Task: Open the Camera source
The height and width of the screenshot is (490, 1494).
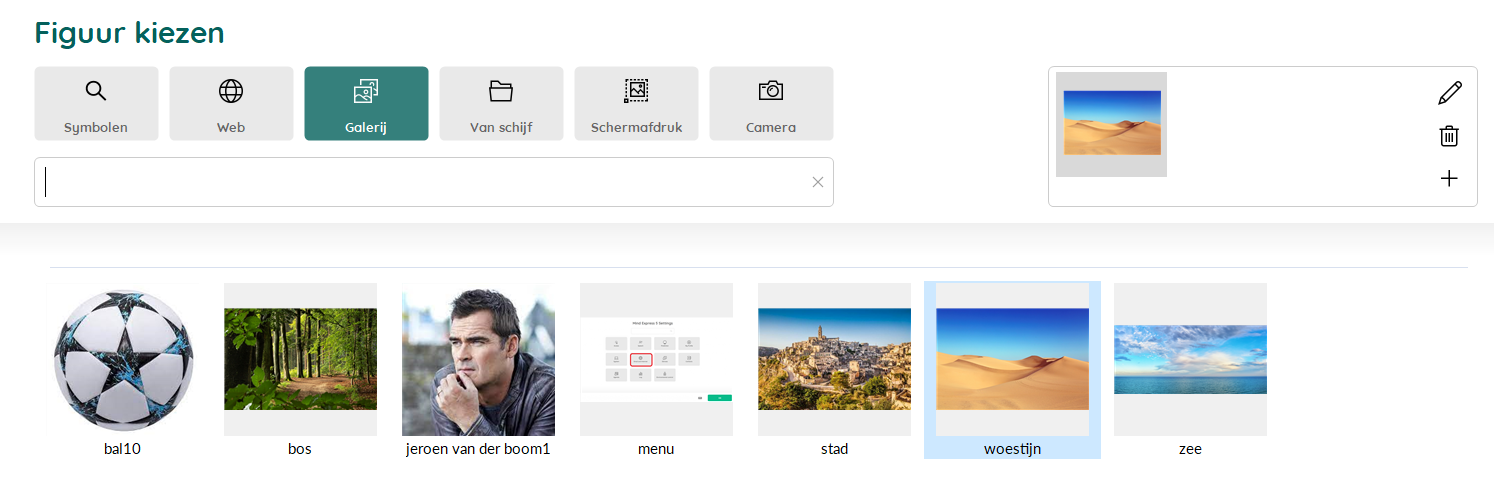Action: [x=771, y=104]
